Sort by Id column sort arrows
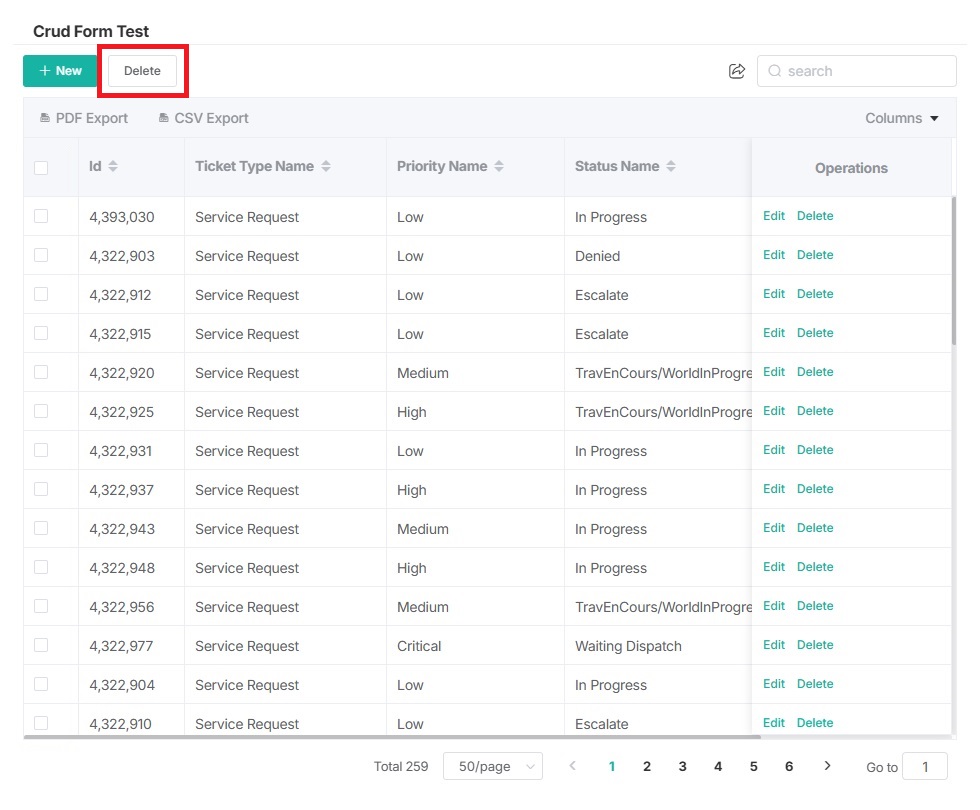This screenshot has width=980, height=810. point(113,166)
